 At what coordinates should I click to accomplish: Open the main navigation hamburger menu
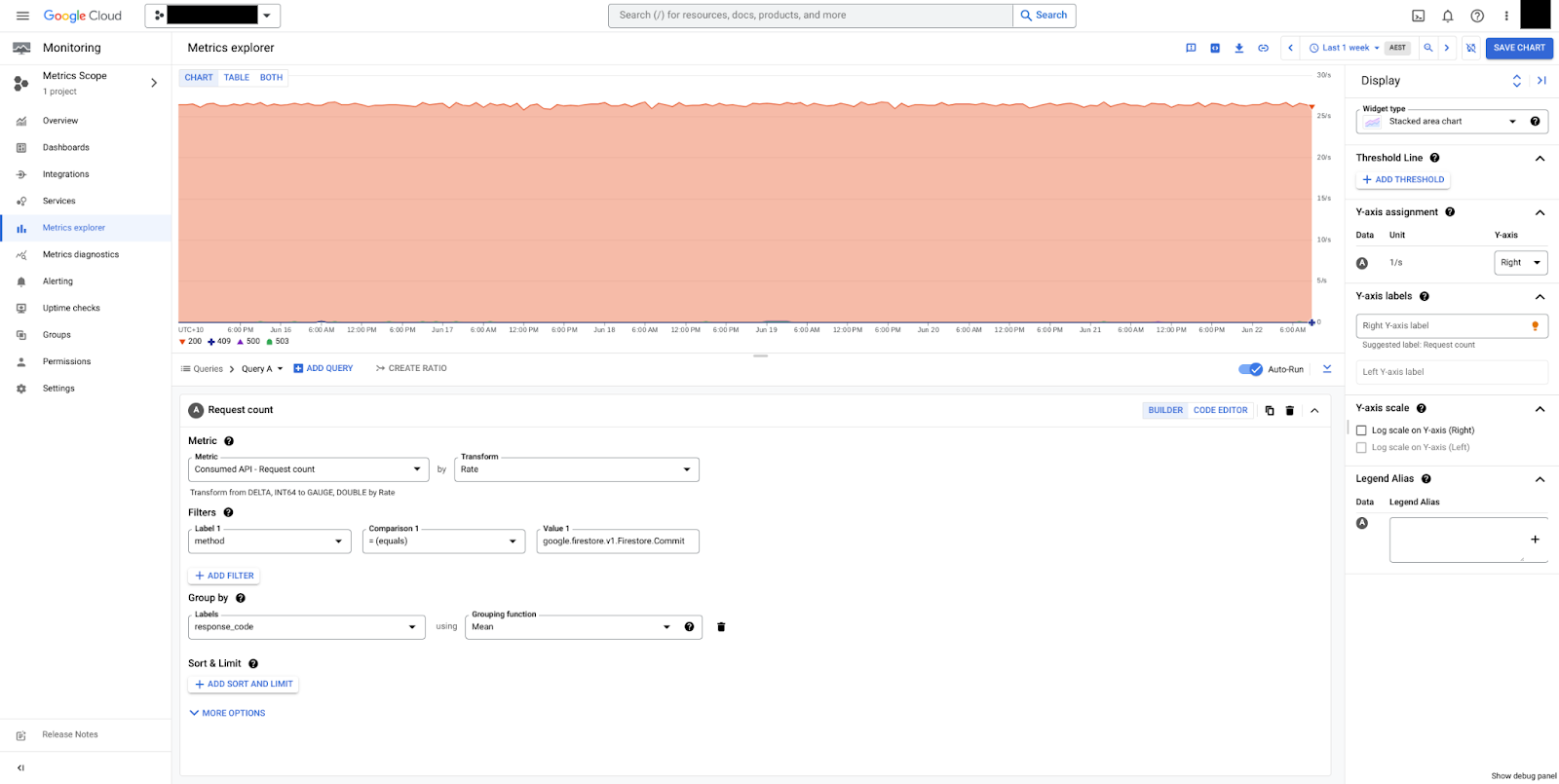(x=22, y=16)
